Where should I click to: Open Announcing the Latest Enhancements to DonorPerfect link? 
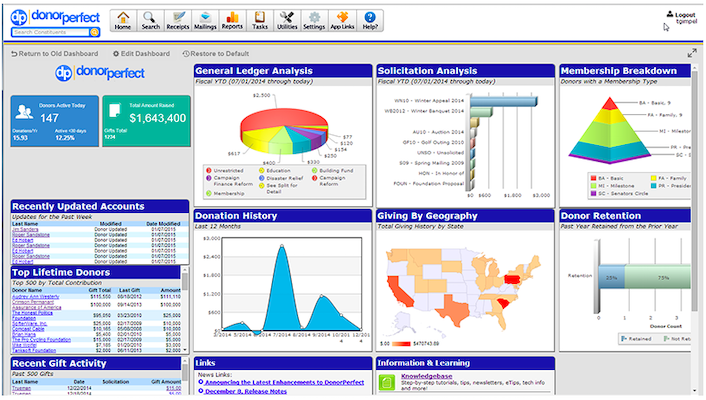(x=284, y=382)
